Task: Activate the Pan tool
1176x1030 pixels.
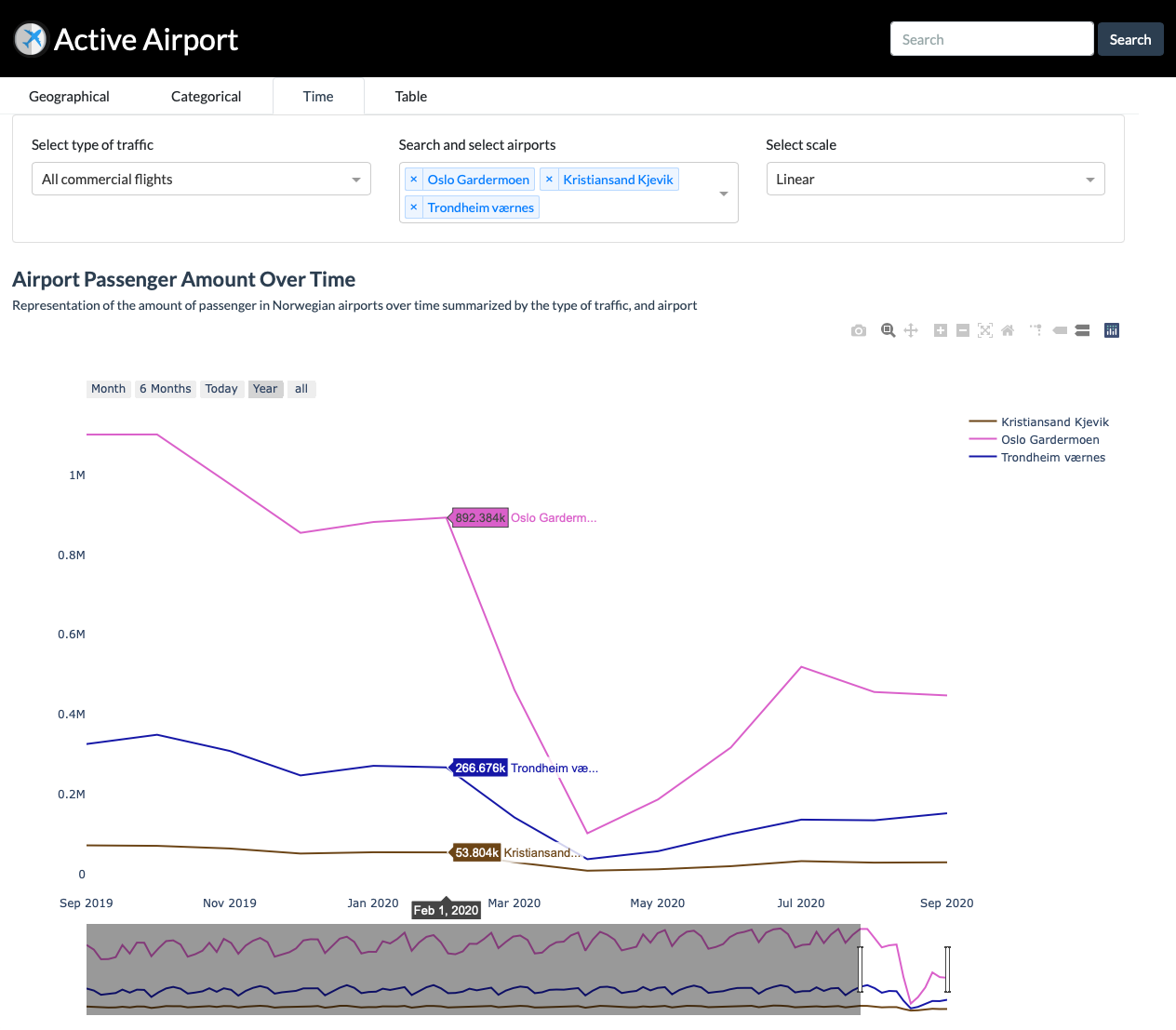Action: pyautogui.click(x=911, y=330)
